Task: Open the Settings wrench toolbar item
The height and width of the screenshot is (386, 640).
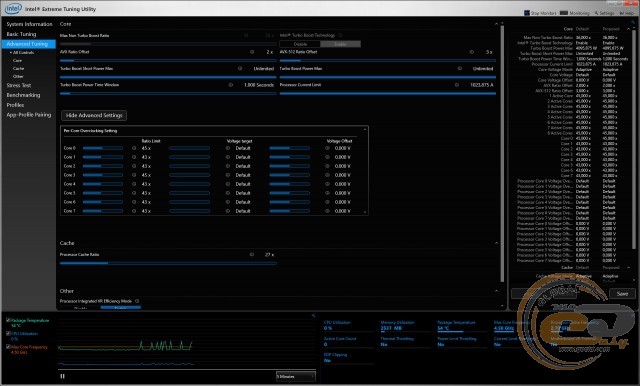Action: (x=604, y=13)
